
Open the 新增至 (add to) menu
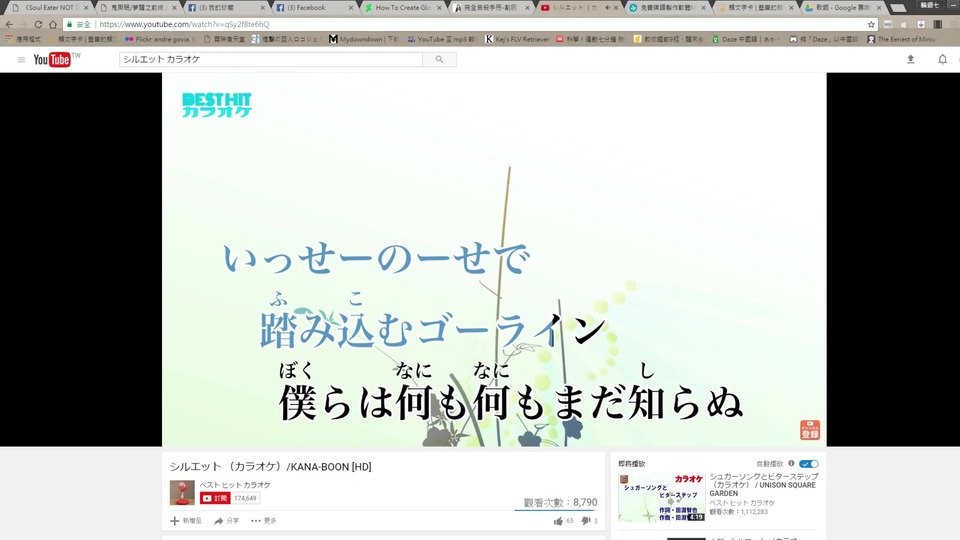coord(186,521)
